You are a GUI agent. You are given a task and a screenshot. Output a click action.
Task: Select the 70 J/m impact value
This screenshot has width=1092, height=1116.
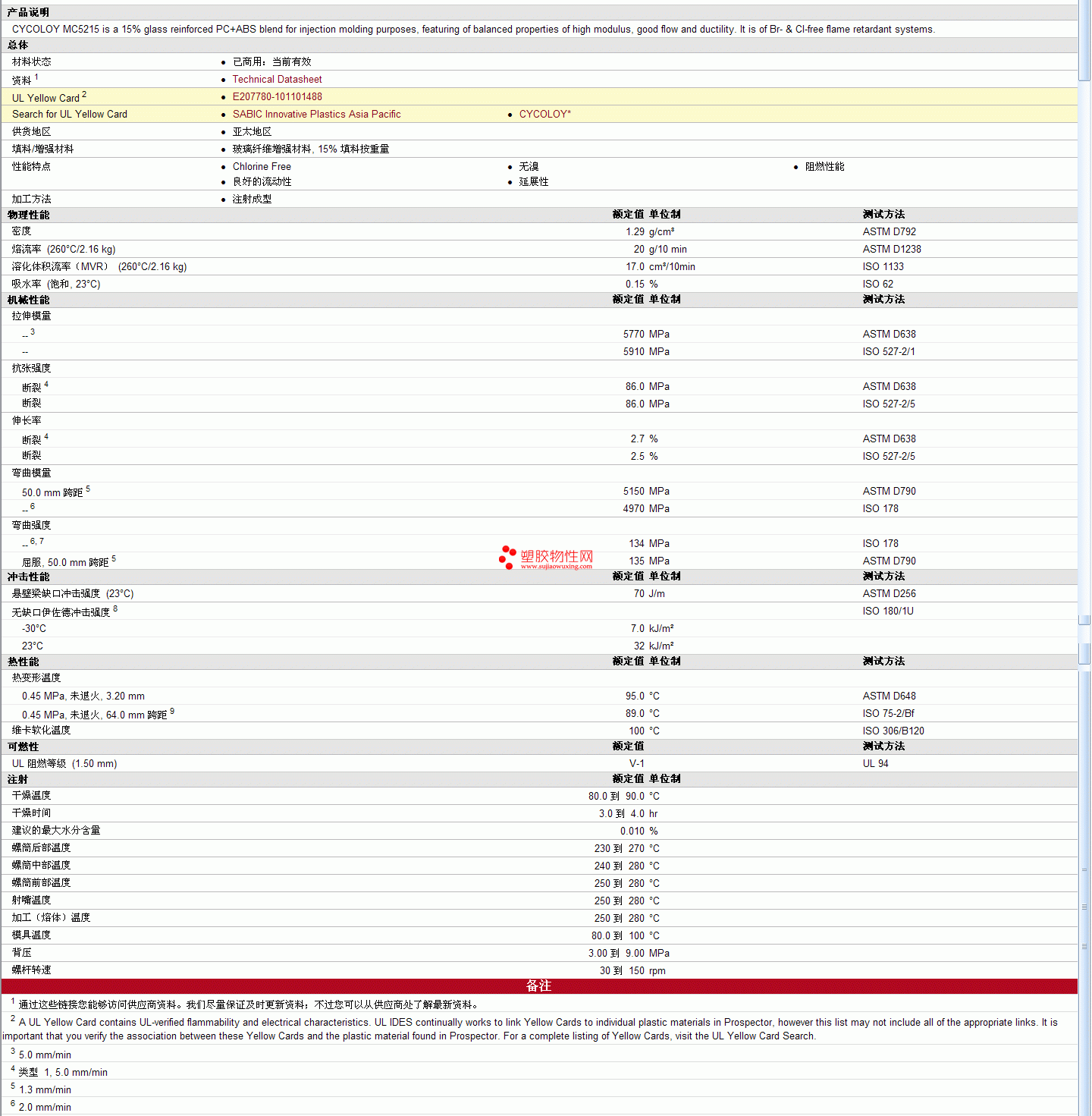[x=649, y=593]
